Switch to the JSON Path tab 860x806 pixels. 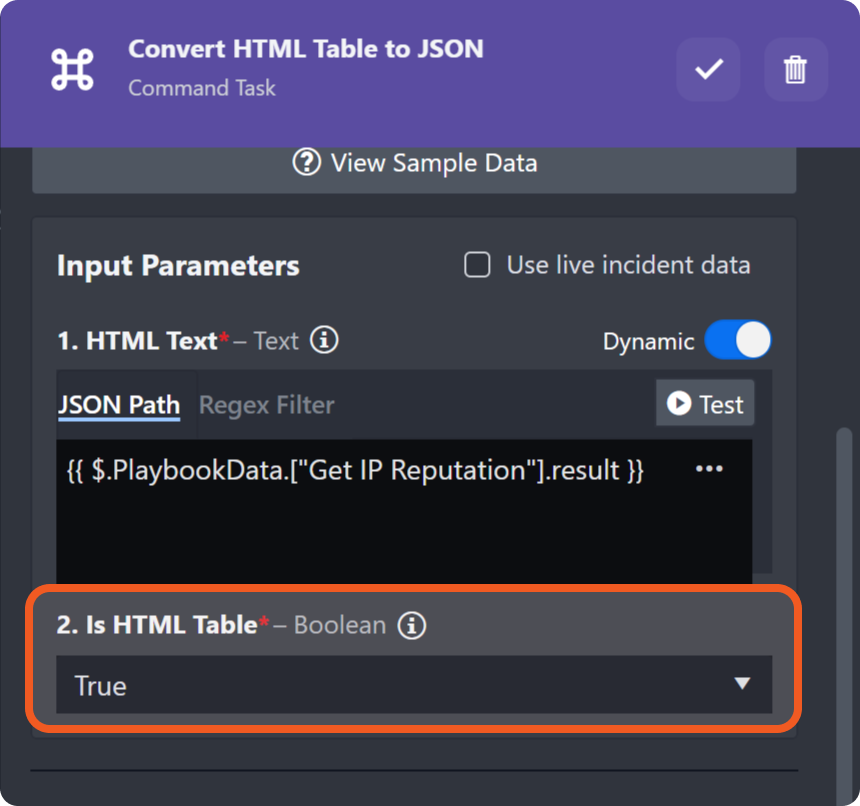(x=119, y=405)
